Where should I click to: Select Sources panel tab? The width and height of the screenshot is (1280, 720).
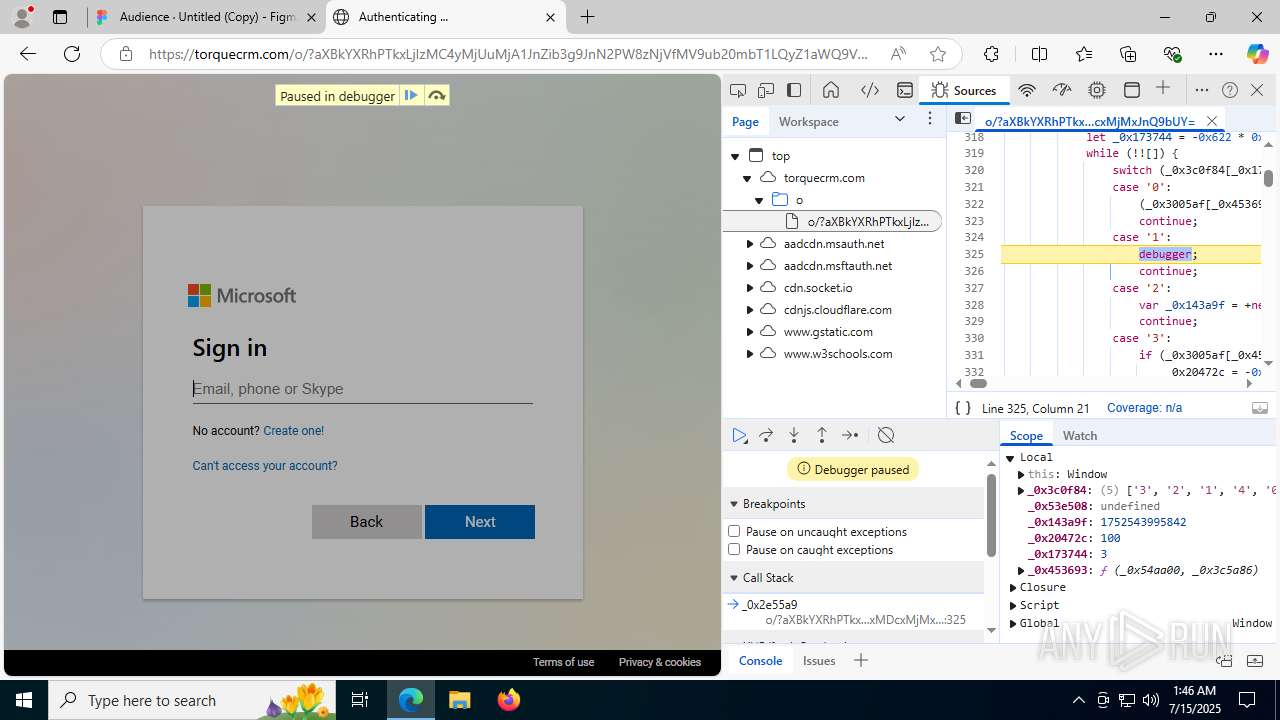pos(964,90)
